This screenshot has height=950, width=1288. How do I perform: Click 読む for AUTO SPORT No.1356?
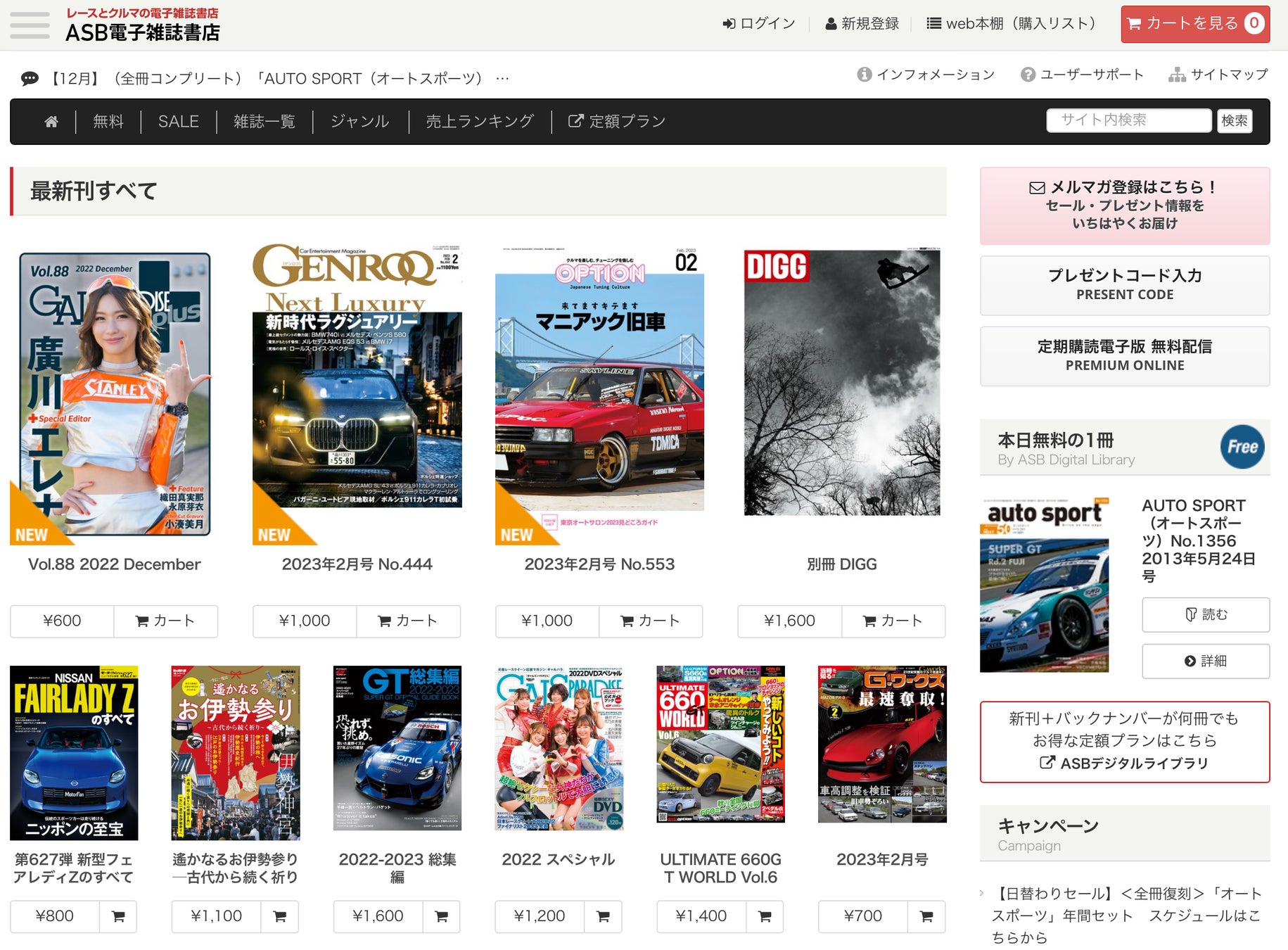(1206, 614)
